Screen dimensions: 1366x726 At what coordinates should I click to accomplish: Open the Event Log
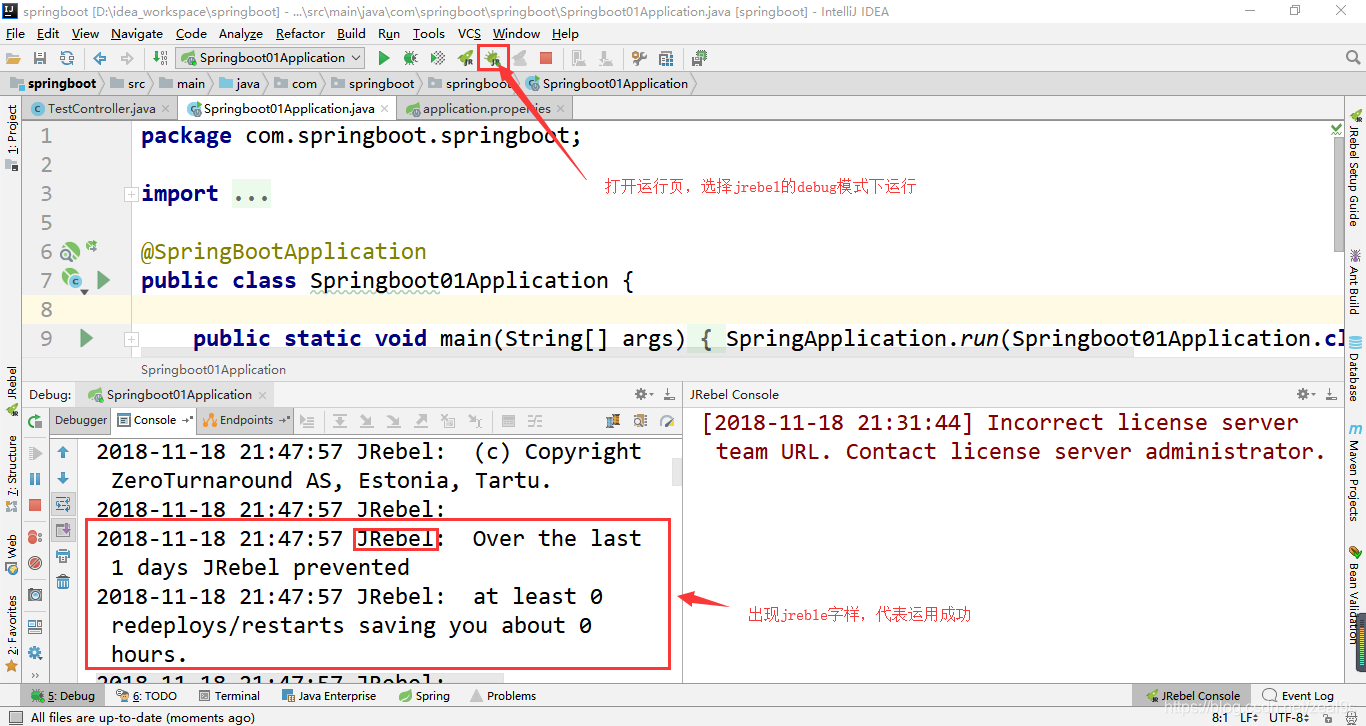1298,696
